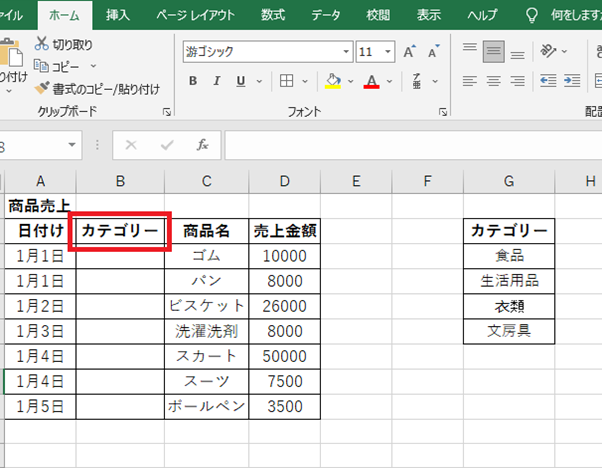Apply cell borders icon
The width and height of the screenshot is (602, 468).
click(x=286, y=81)
